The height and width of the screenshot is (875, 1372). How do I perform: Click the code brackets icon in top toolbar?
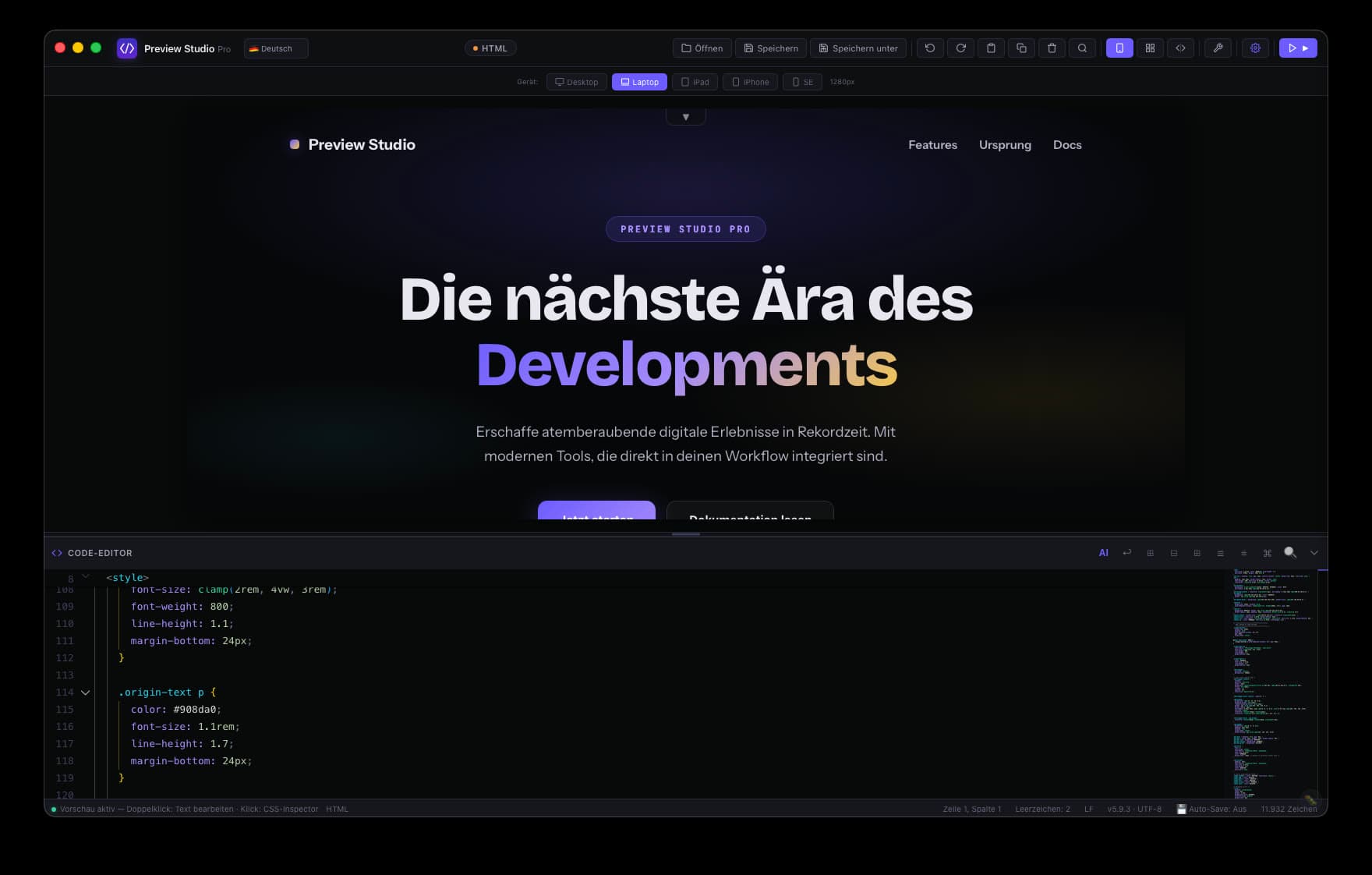pos(1180,48)
